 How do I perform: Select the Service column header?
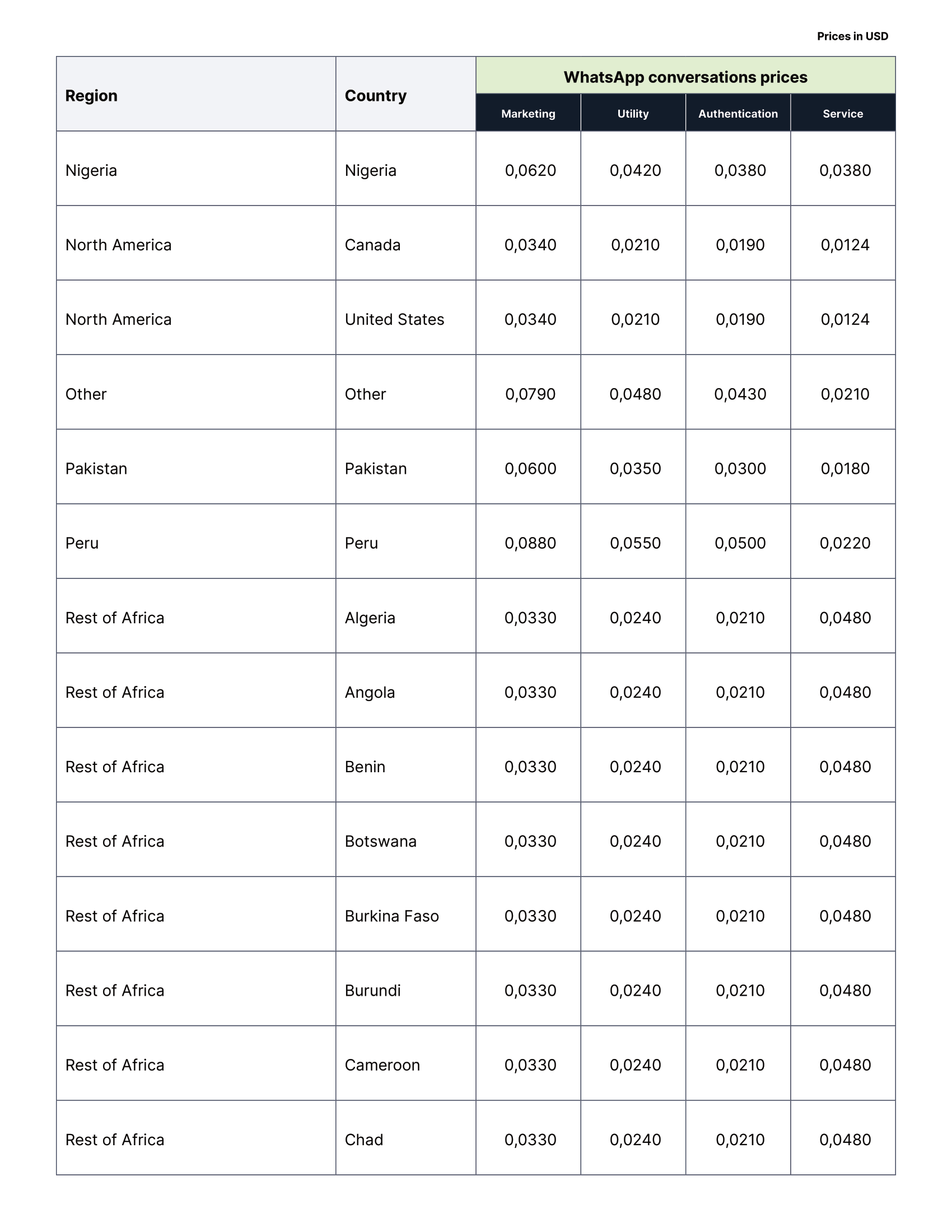843,113
